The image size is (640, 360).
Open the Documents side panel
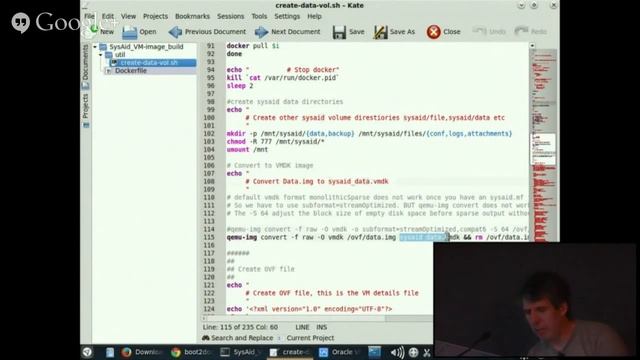(85, 67)
